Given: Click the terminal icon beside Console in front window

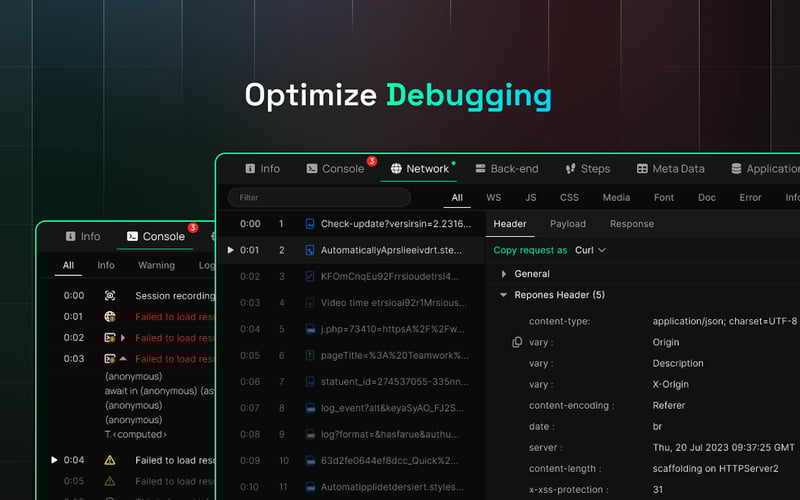Looking at the screenshot, I should pyautogui.click(x=312, y=169).
